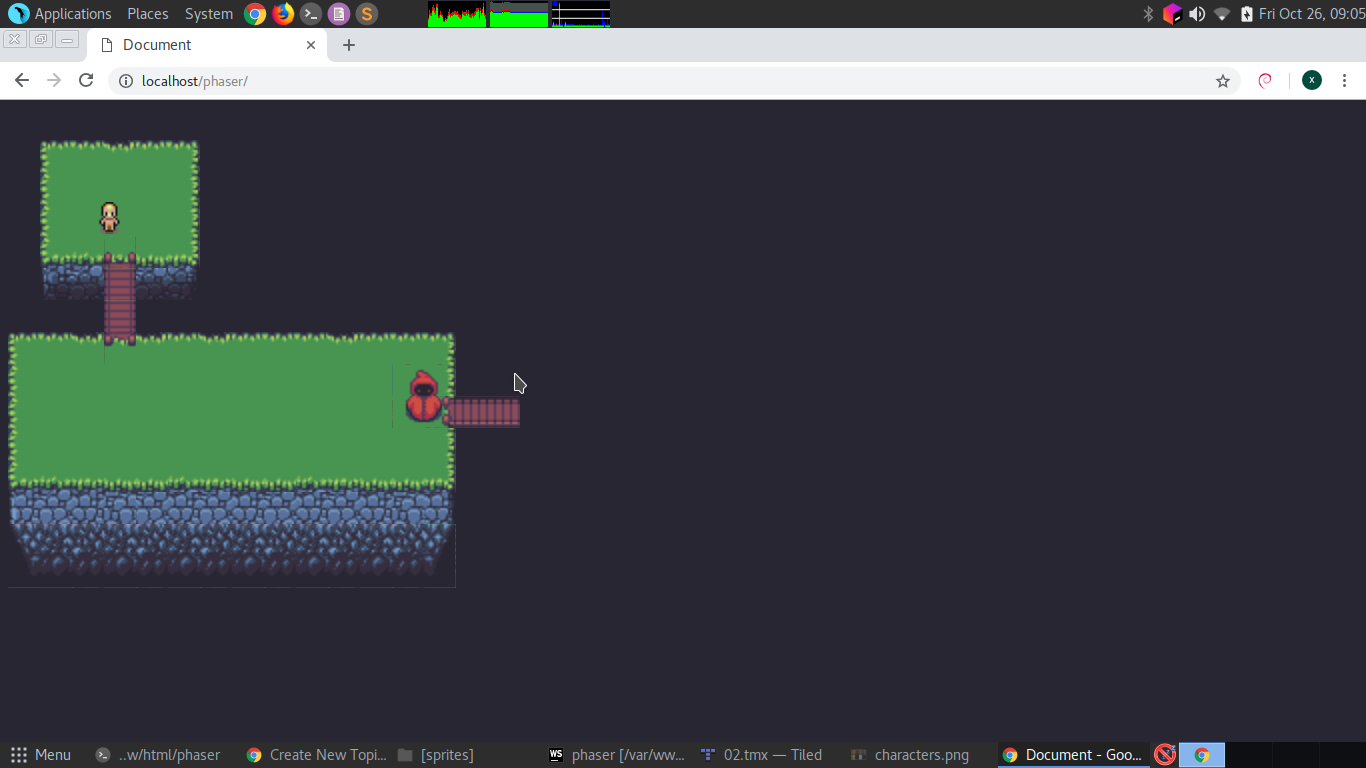Open the Chrome profile avatar

[1311, 81]
